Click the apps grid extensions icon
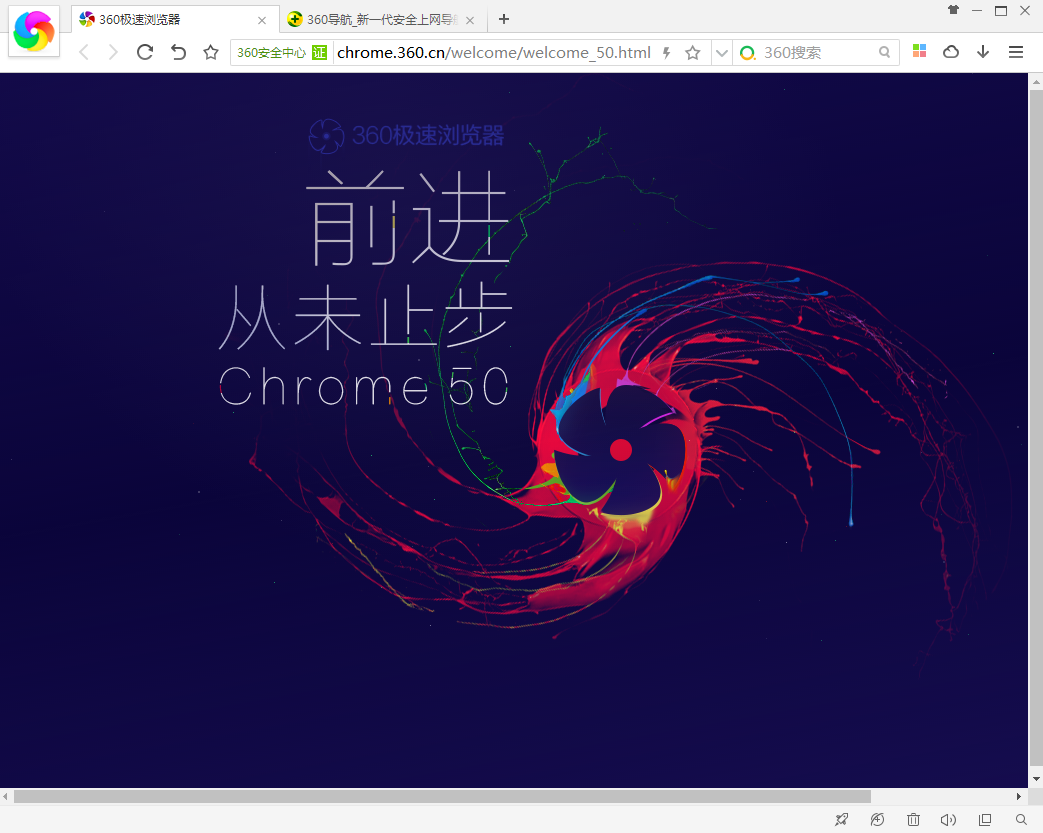The image size is (1043, 833). coord(919,51)
